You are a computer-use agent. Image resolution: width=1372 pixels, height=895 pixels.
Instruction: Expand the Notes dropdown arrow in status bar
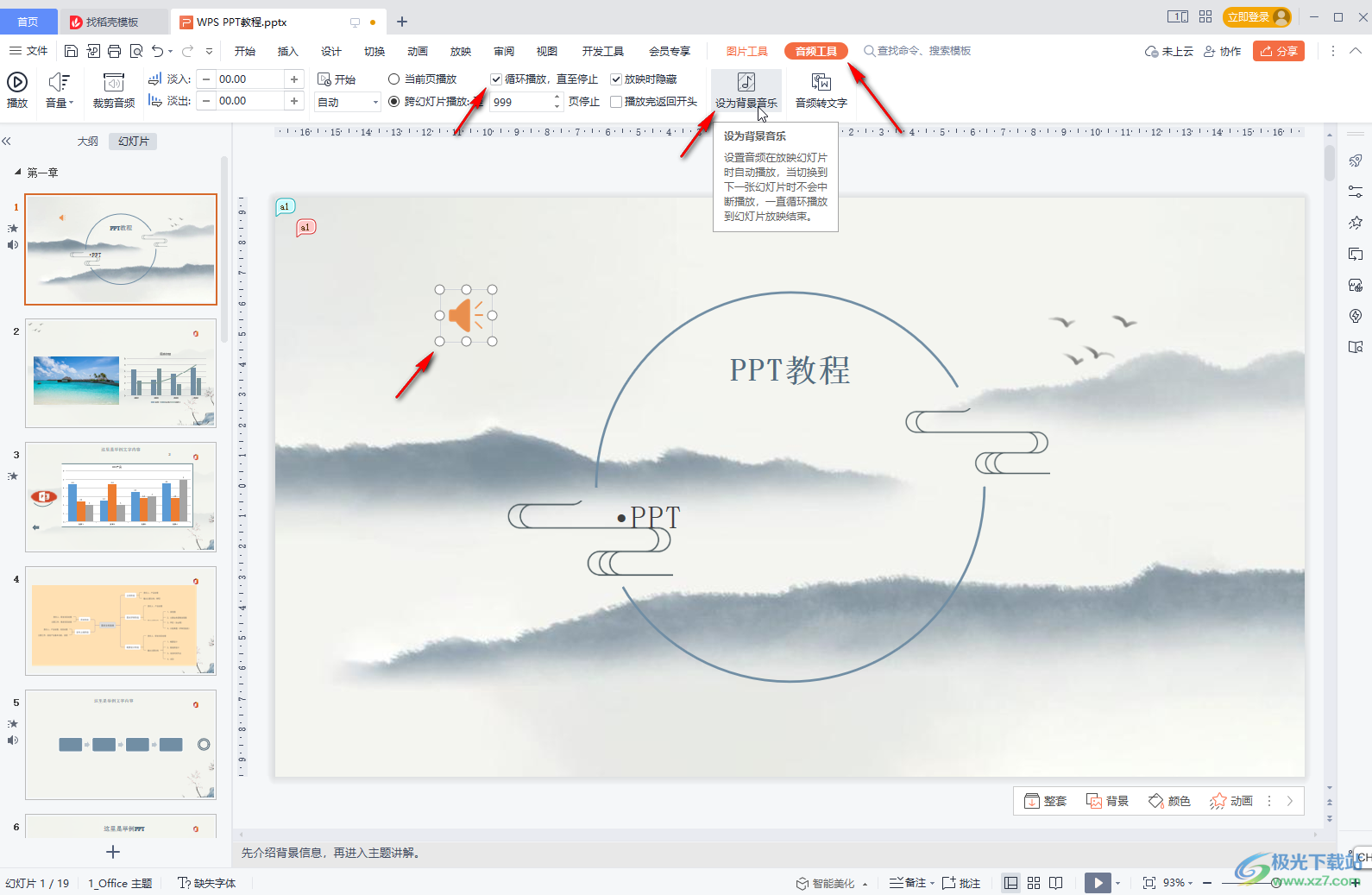pyautogui.click(x=933, y=883)
